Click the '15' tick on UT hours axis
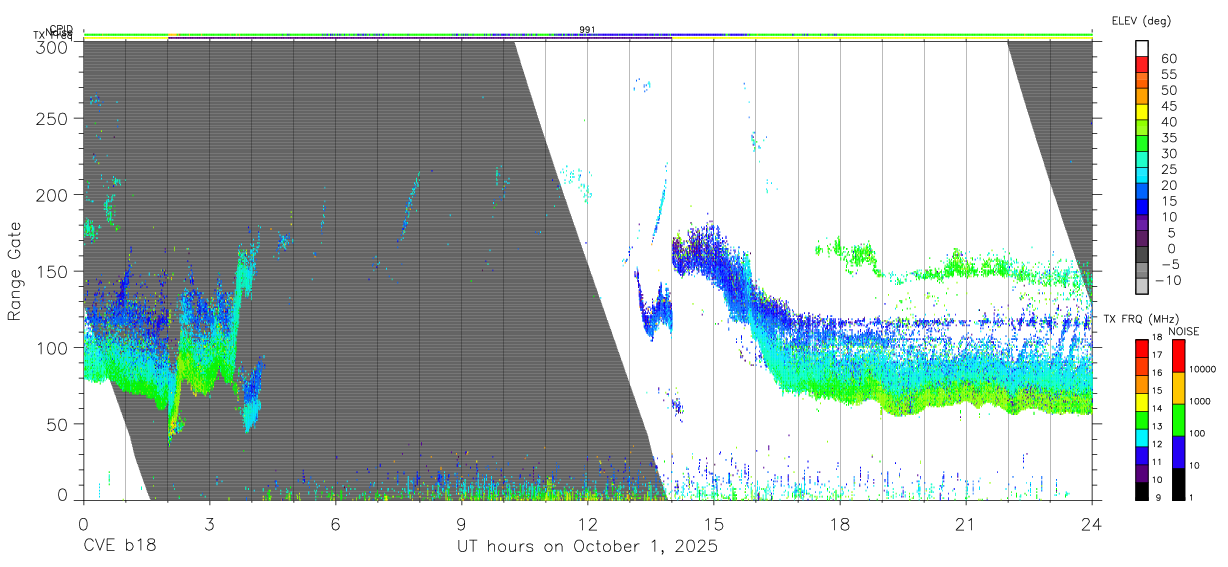Viewport: 1228px width, 567px height. pyautogui.click(x=713, y=524)
